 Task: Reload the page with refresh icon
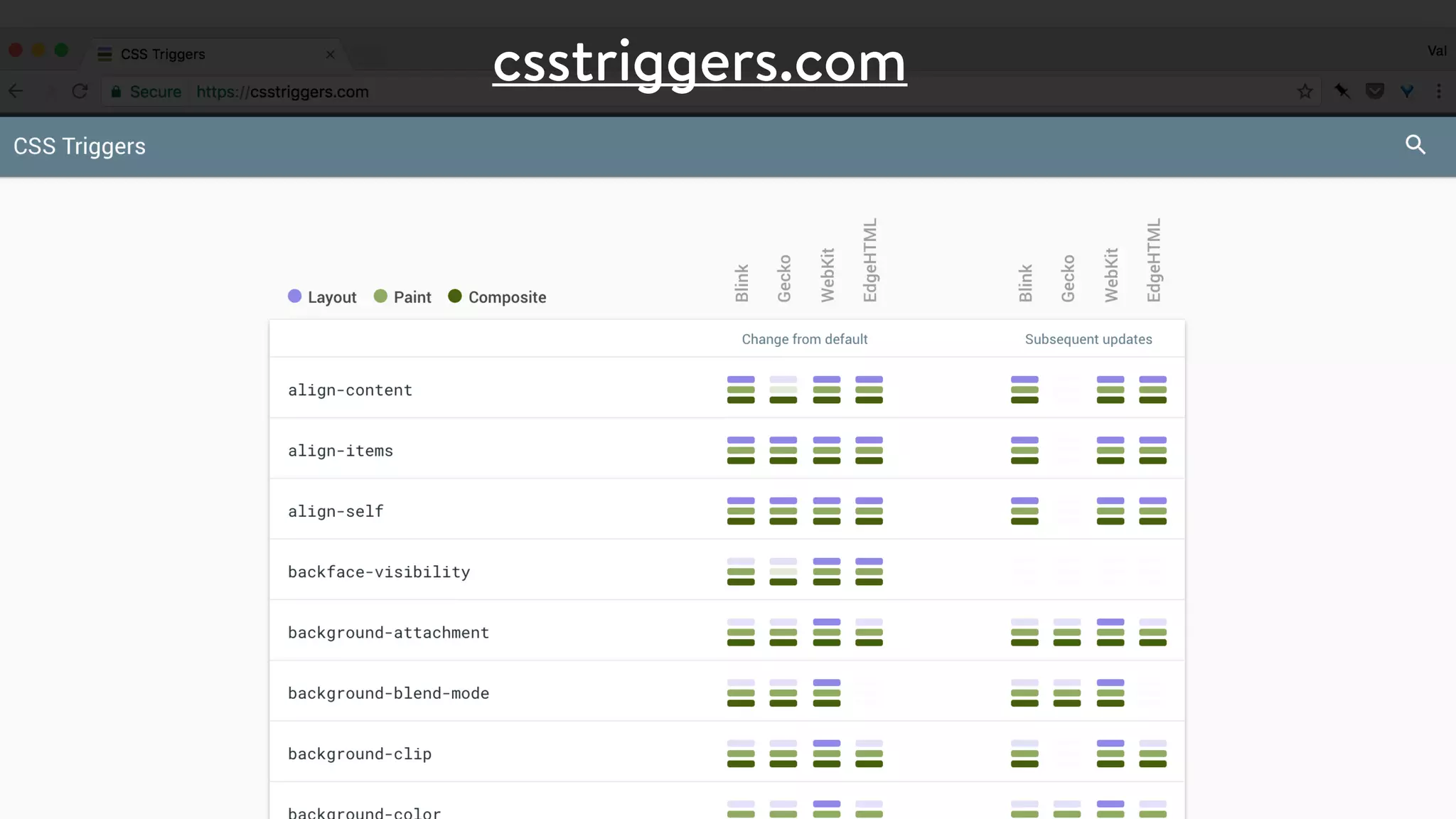pyautogui.click(x=80, y=91)
